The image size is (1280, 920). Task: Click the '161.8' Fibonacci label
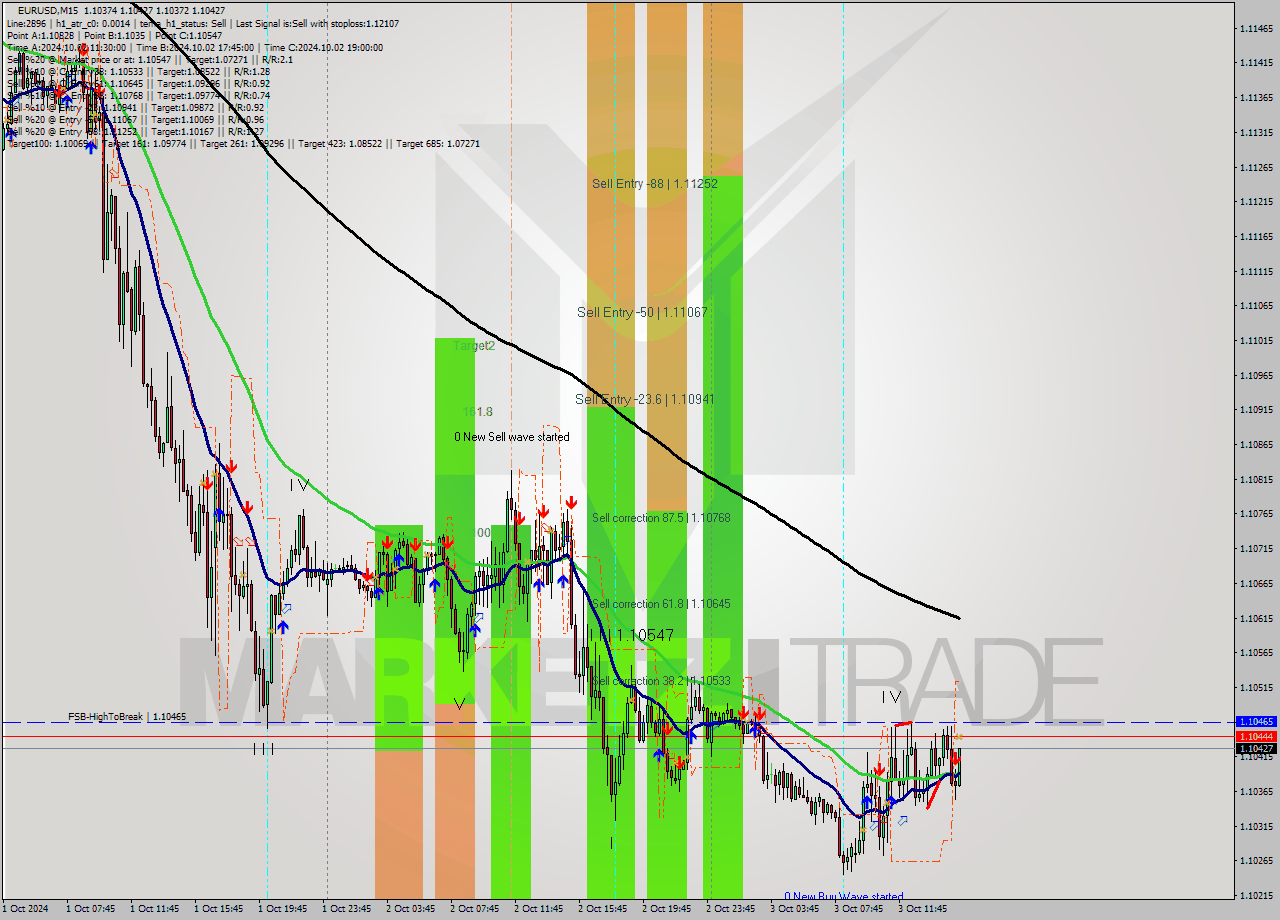click(477, 412)
